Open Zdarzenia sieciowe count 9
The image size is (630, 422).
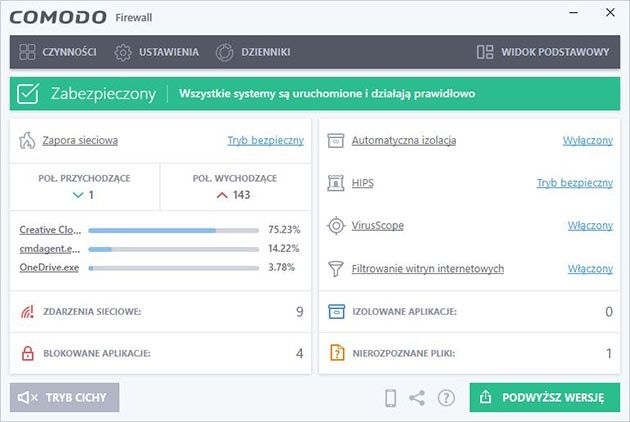pos(300,311)
